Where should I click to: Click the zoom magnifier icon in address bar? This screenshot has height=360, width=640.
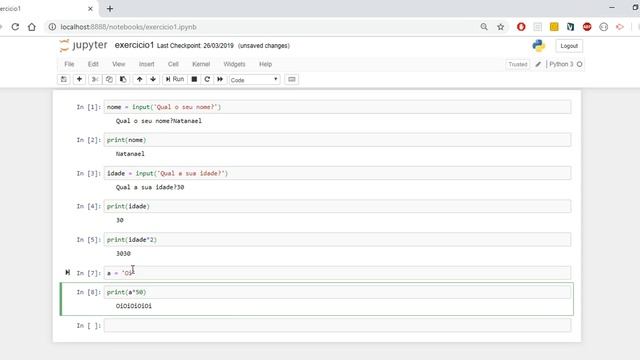[484, 27]
